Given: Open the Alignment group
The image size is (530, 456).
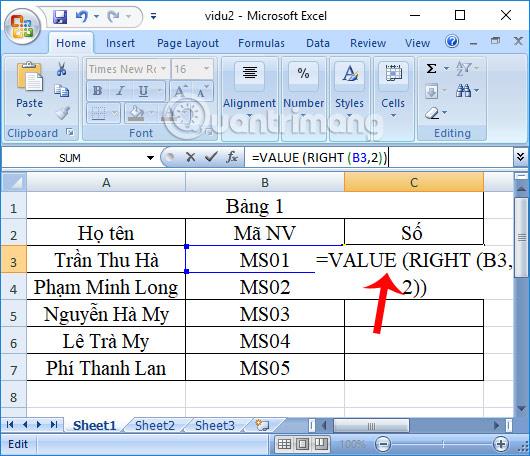Looking at the screenshot, I should (250, 98).
